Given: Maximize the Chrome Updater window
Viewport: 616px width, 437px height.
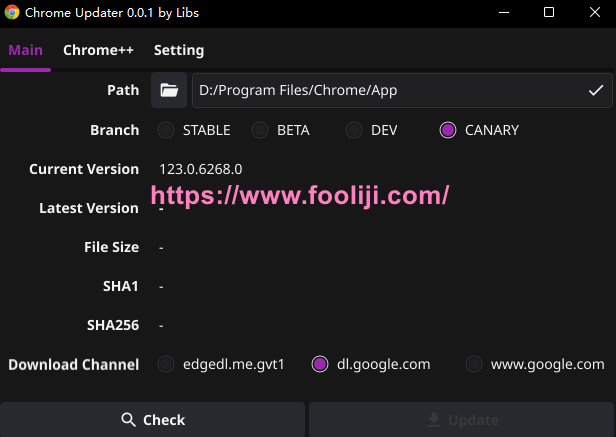Looking at the screenshot, I should 549,12.
